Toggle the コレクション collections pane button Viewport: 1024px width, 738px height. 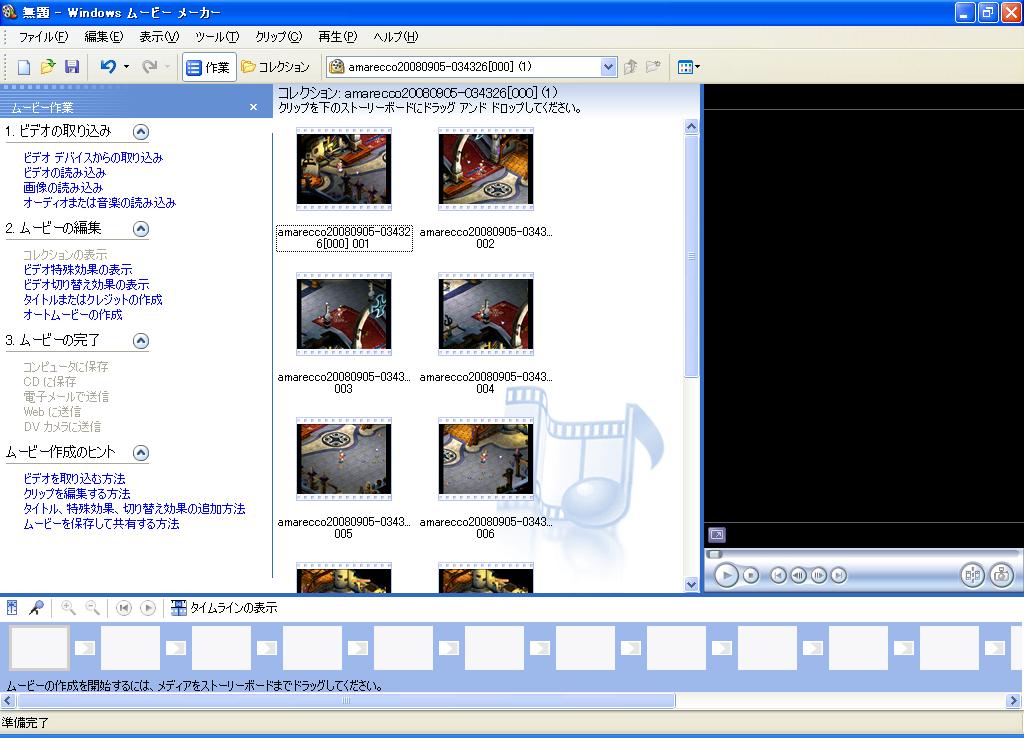coord(275,67)
